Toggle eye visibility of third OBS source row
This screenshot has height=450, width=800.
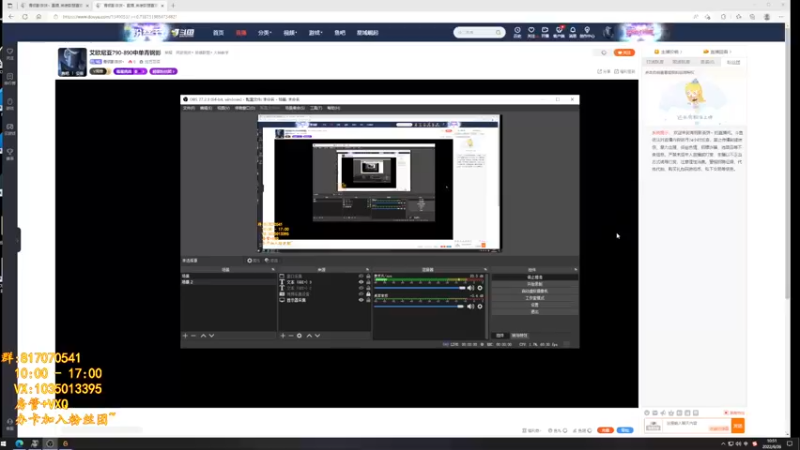(361, 288)
